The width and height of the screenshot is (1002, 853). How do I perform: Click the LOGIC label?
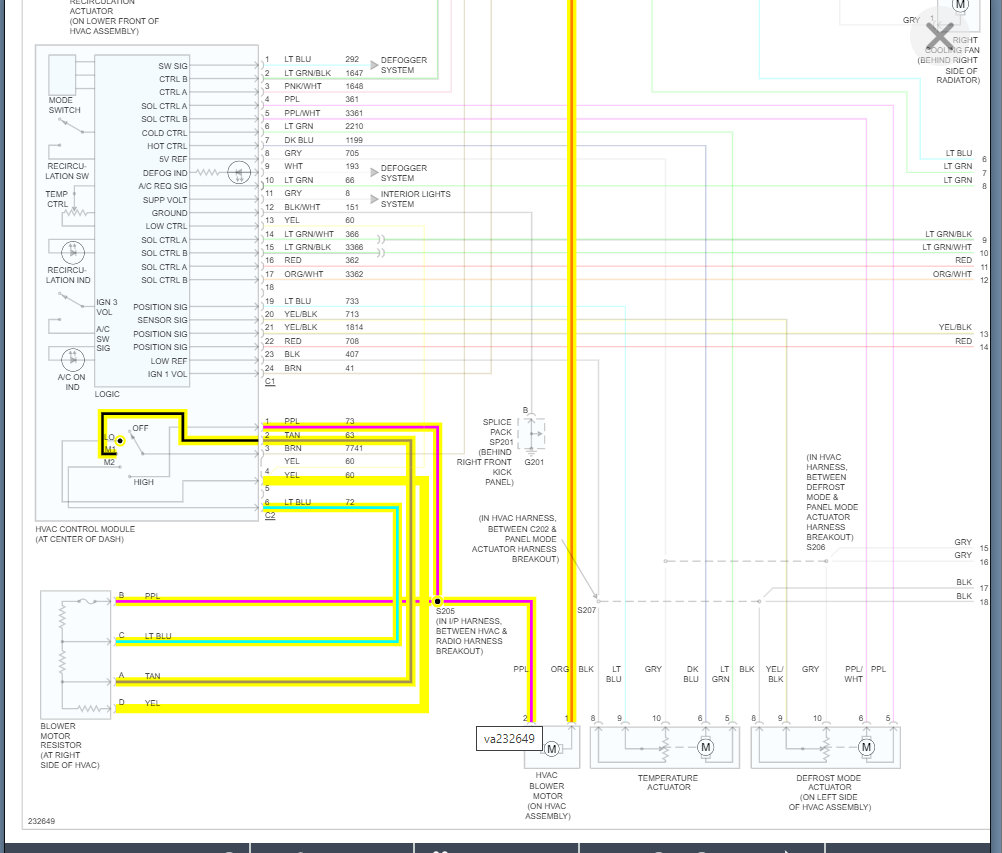coord(107,394)
